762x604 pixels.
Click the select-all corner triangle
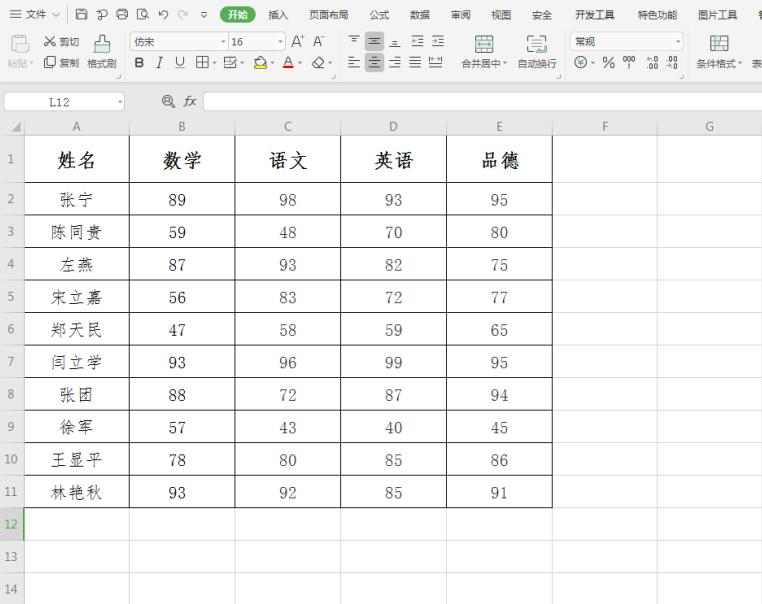click(16, 127)
